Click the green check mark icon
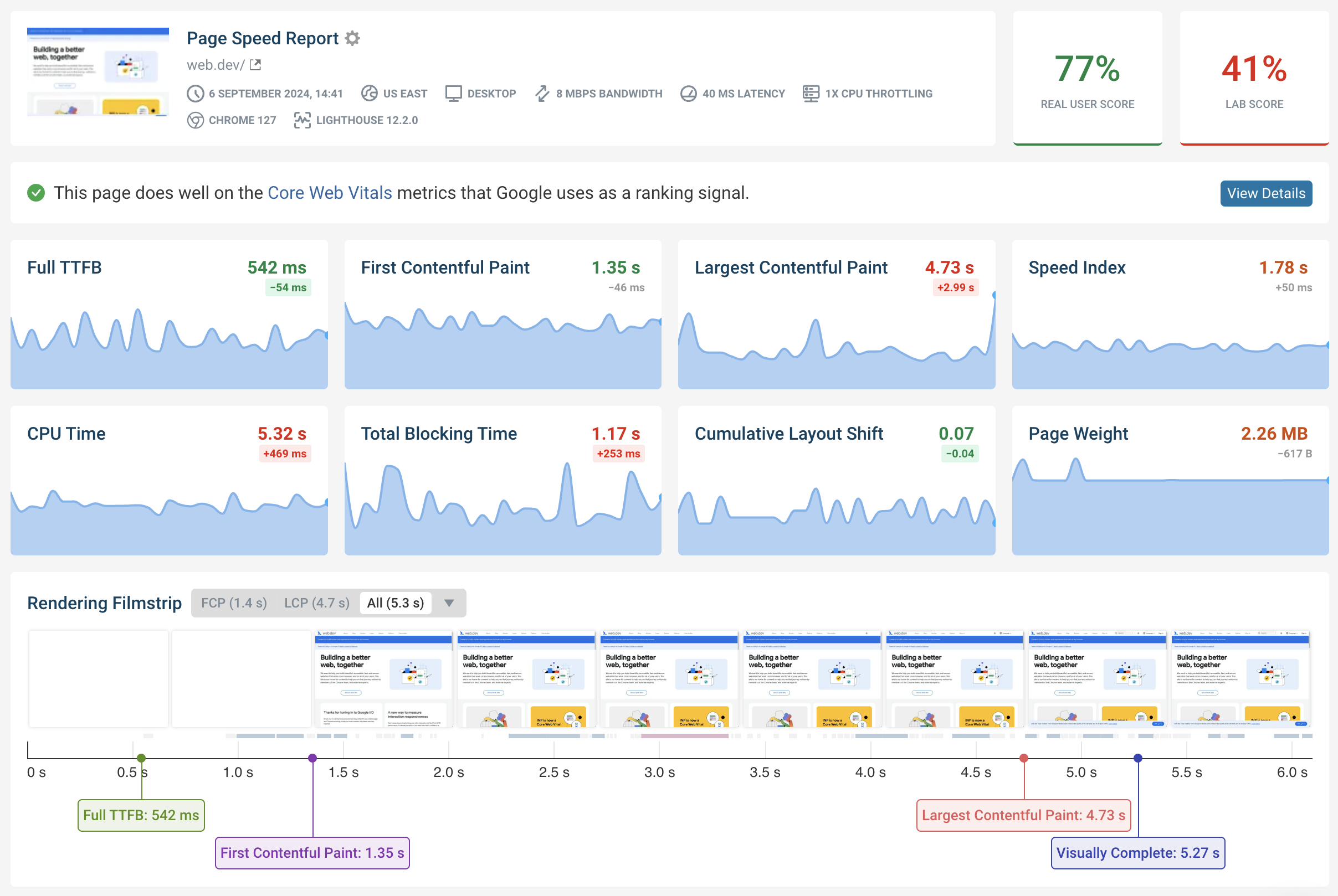Screen dimensions: 1338x896 (36, 193)
